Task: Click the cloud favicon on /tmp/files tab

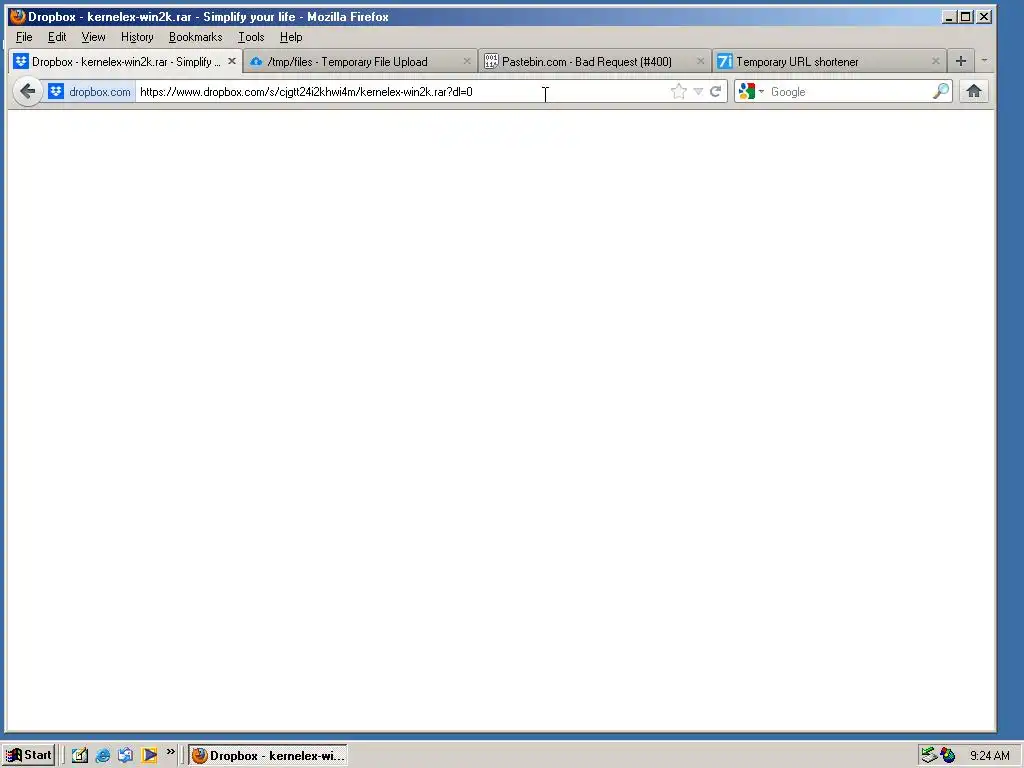Action: click(x=256, y=61)
